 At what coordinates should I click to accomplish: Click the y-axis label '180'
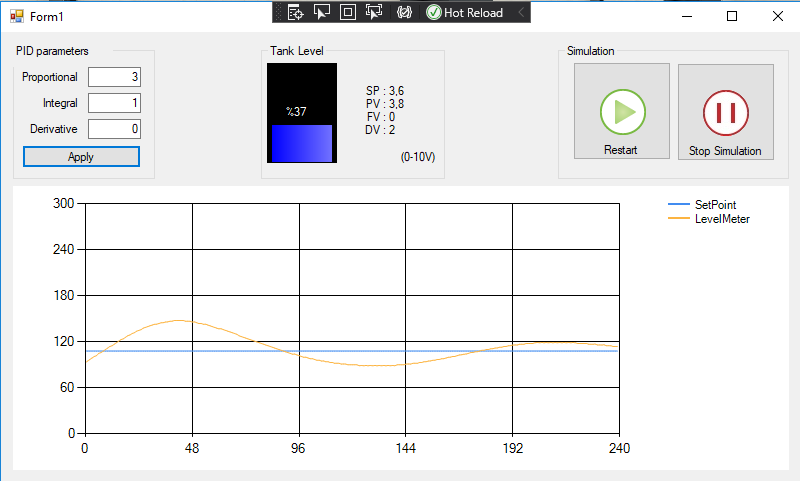64,295
